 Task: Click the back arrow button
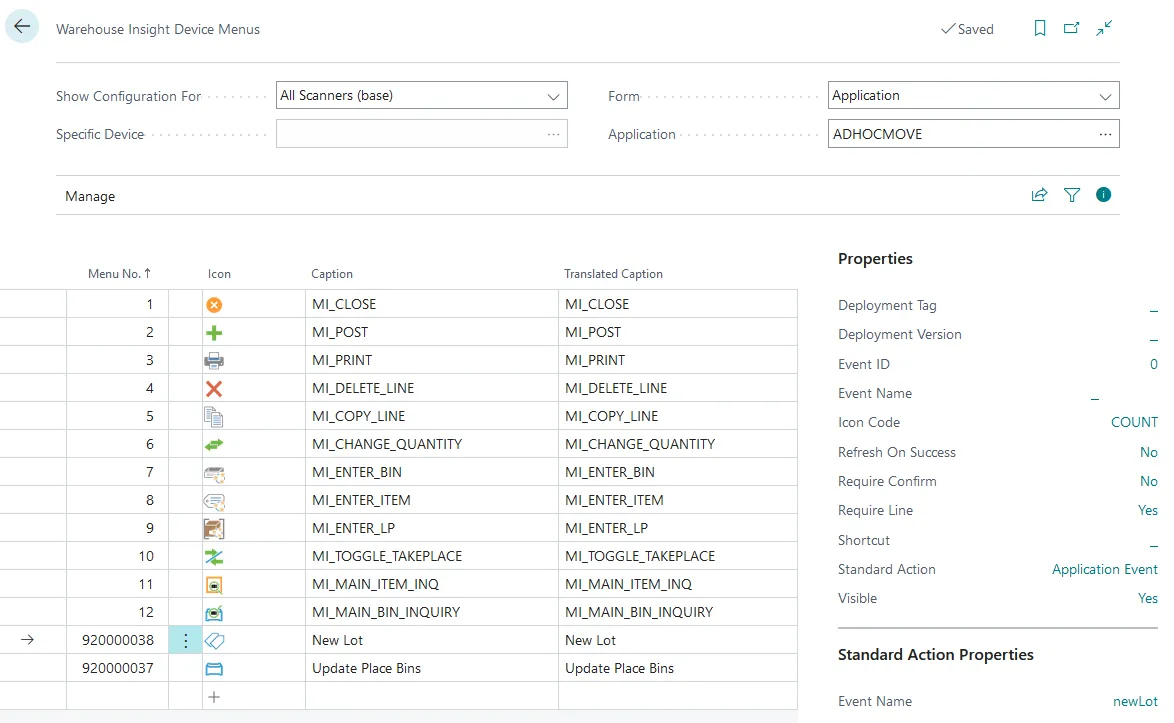click(22, 28)
